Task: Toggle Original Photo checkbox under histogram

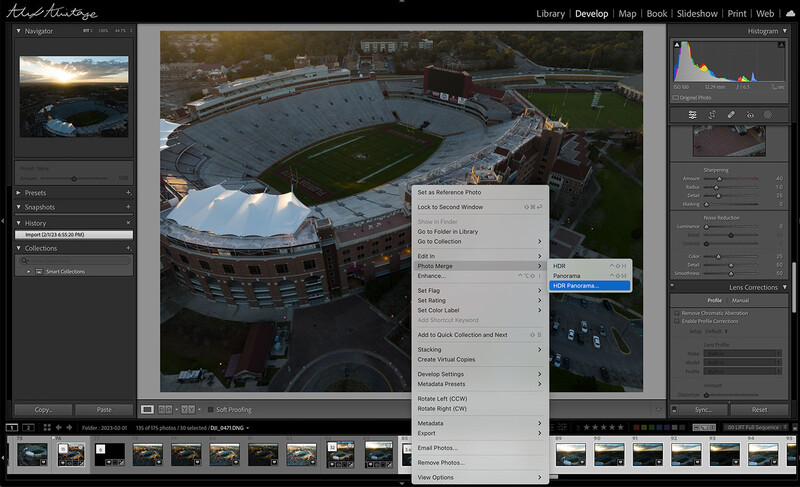Action: pyautogui.click(x=676, y=97)
